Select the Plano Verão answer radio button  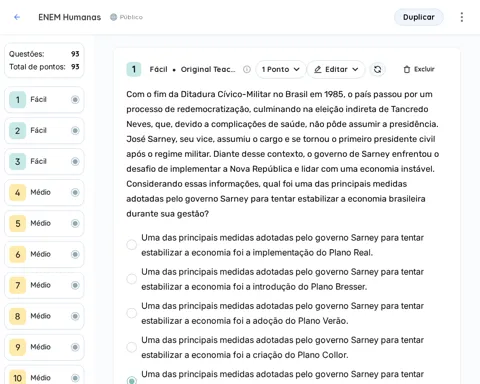tap(132, 313)
